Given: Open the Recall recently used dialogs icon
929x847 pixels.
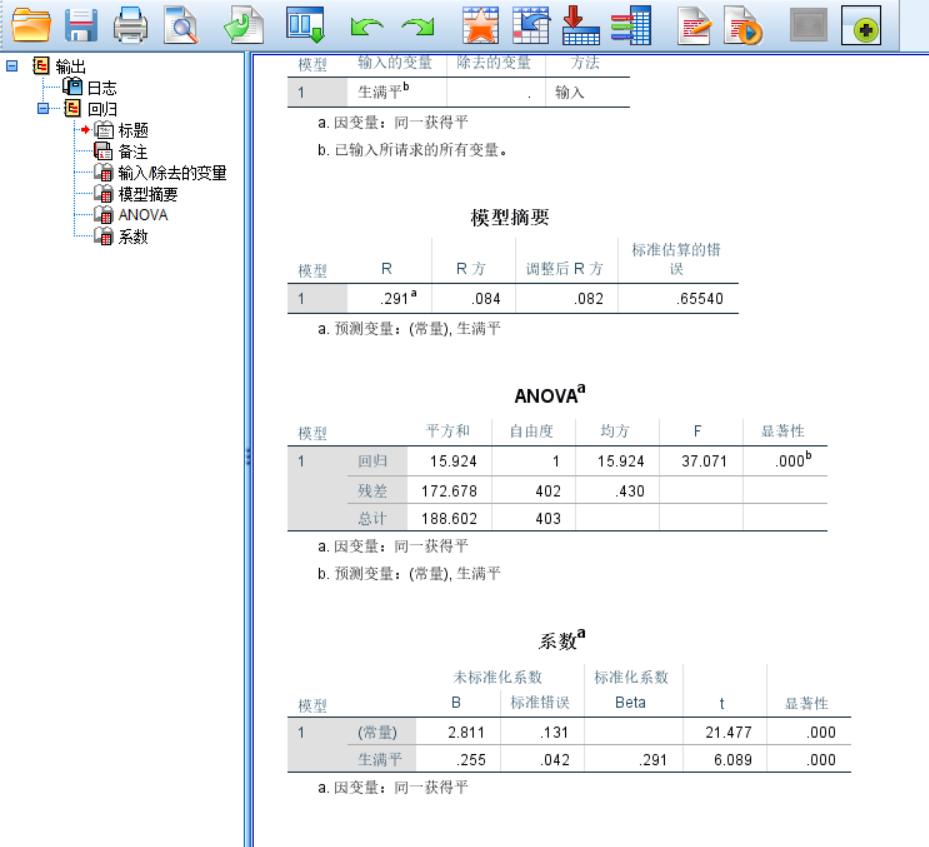Looking at the screenshot, I should (x=305, y=25).
